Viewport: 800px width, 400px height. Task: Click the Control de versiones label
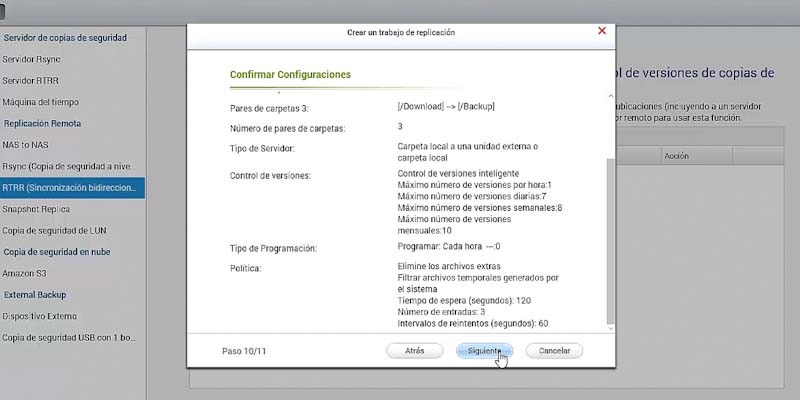point(270,176)
